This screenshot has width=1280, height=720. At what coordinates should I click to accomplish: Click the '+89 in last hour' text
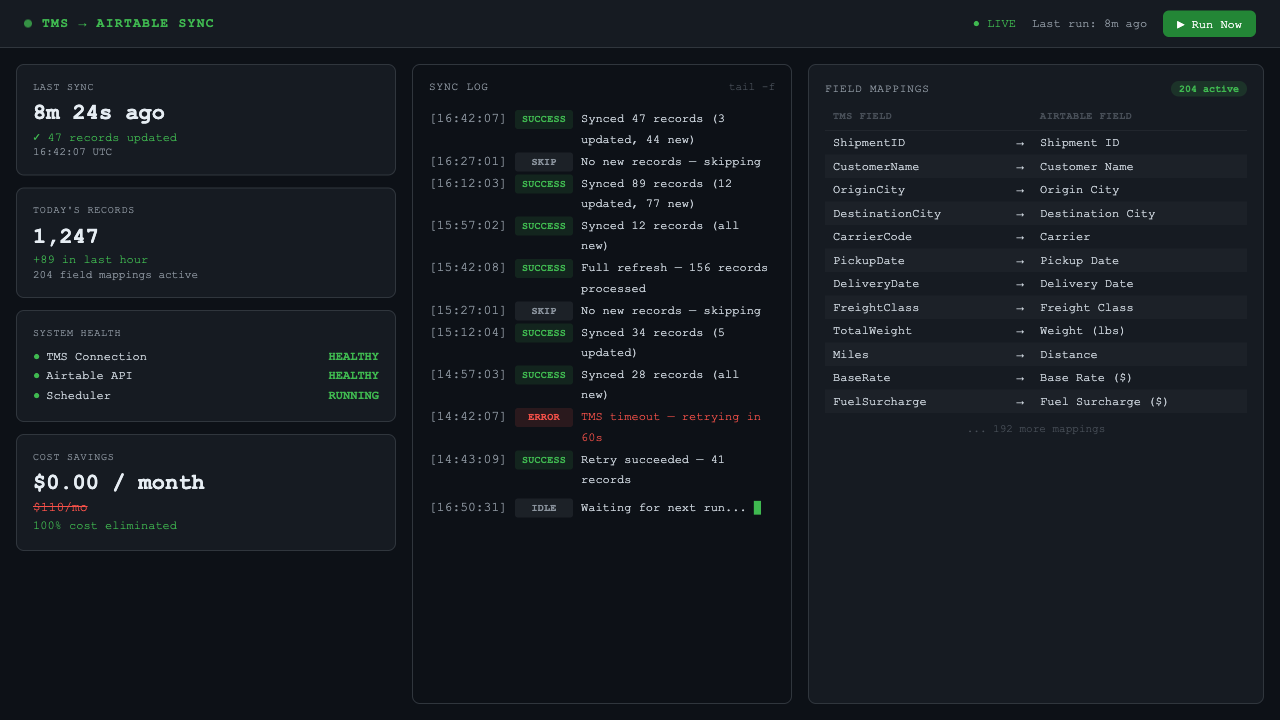point(90,260)
